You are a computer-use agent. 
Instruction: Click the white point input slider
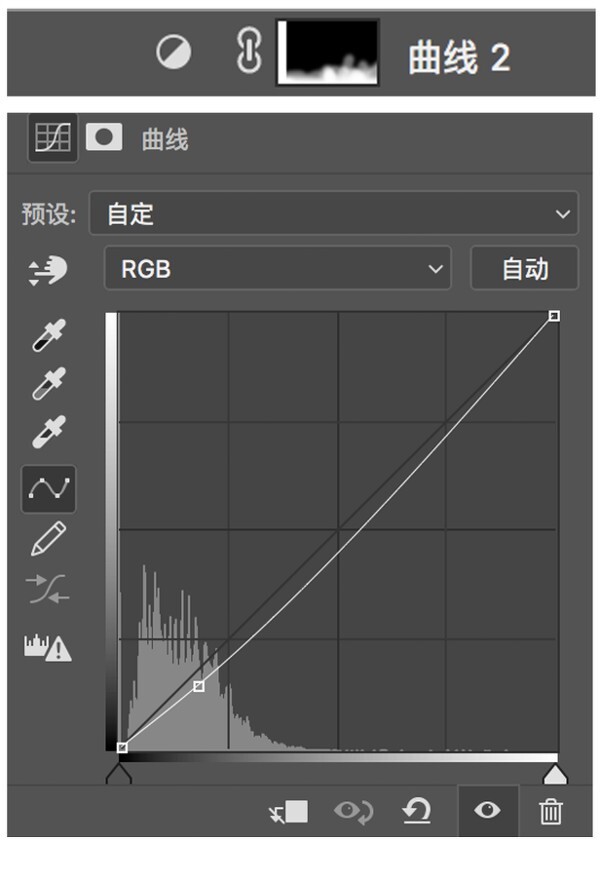(553, 775)
